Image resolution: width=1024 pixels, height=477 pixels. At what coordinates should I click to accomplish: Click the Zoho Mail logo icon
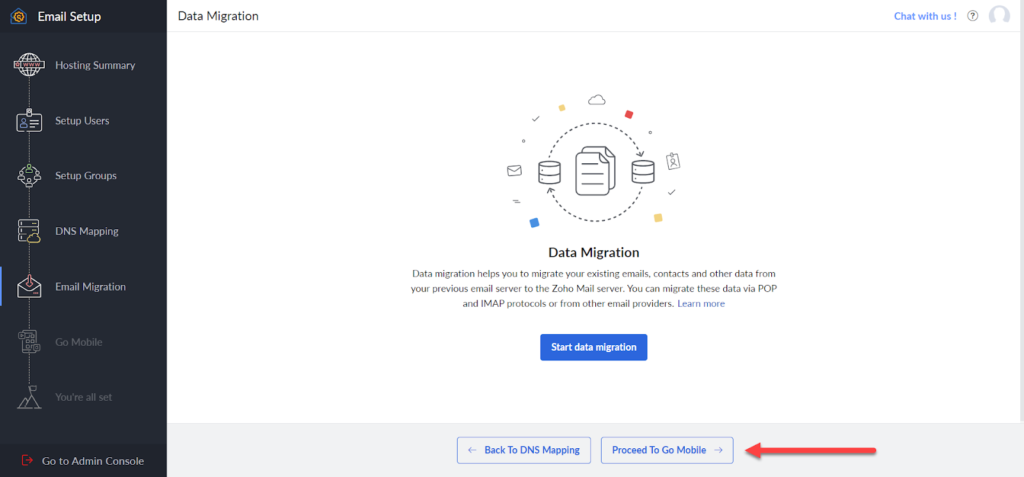tap(19, 16)
